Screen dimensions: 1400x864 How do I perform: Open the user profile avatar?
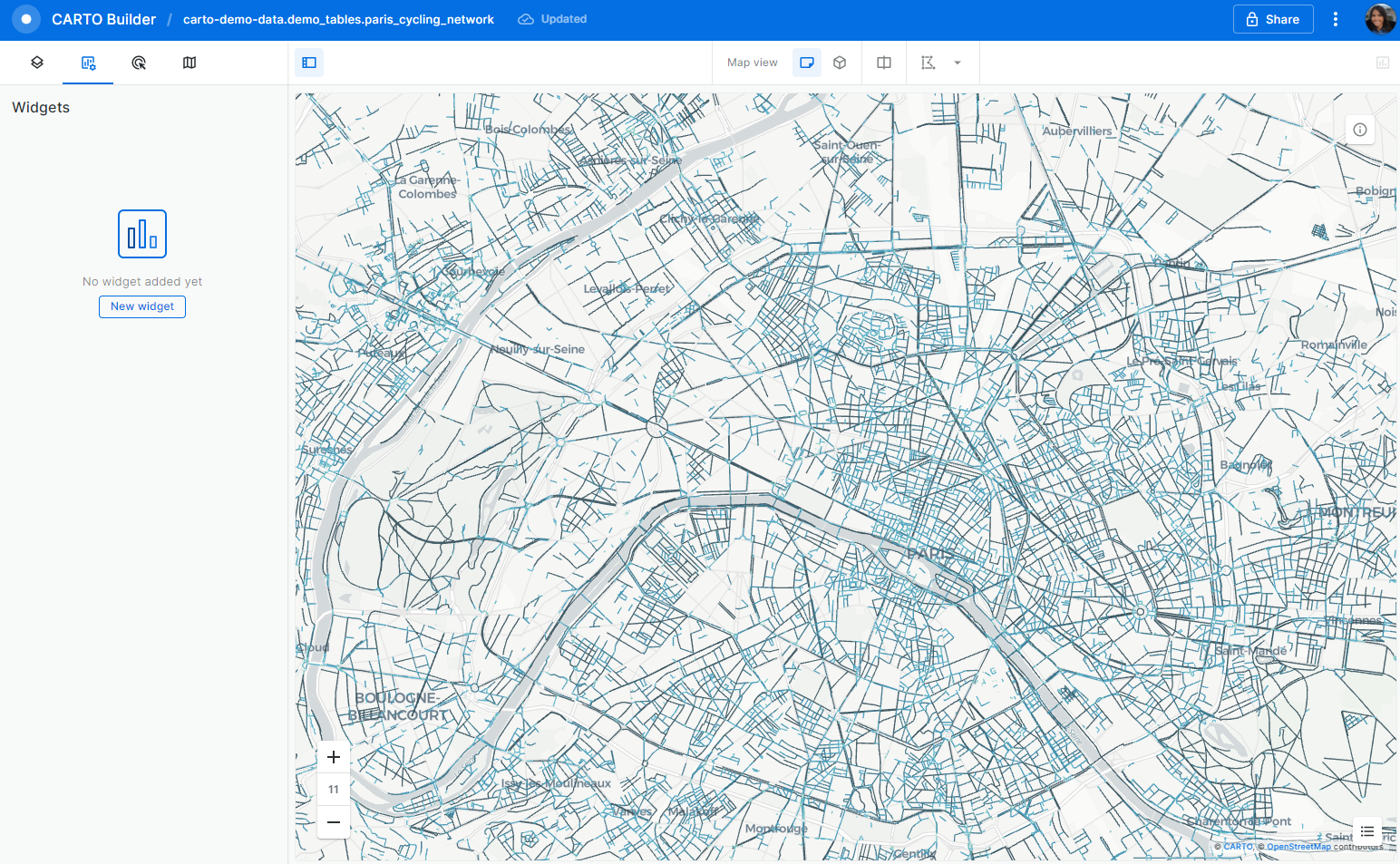pyautogui.click(x=1379, y=19)
